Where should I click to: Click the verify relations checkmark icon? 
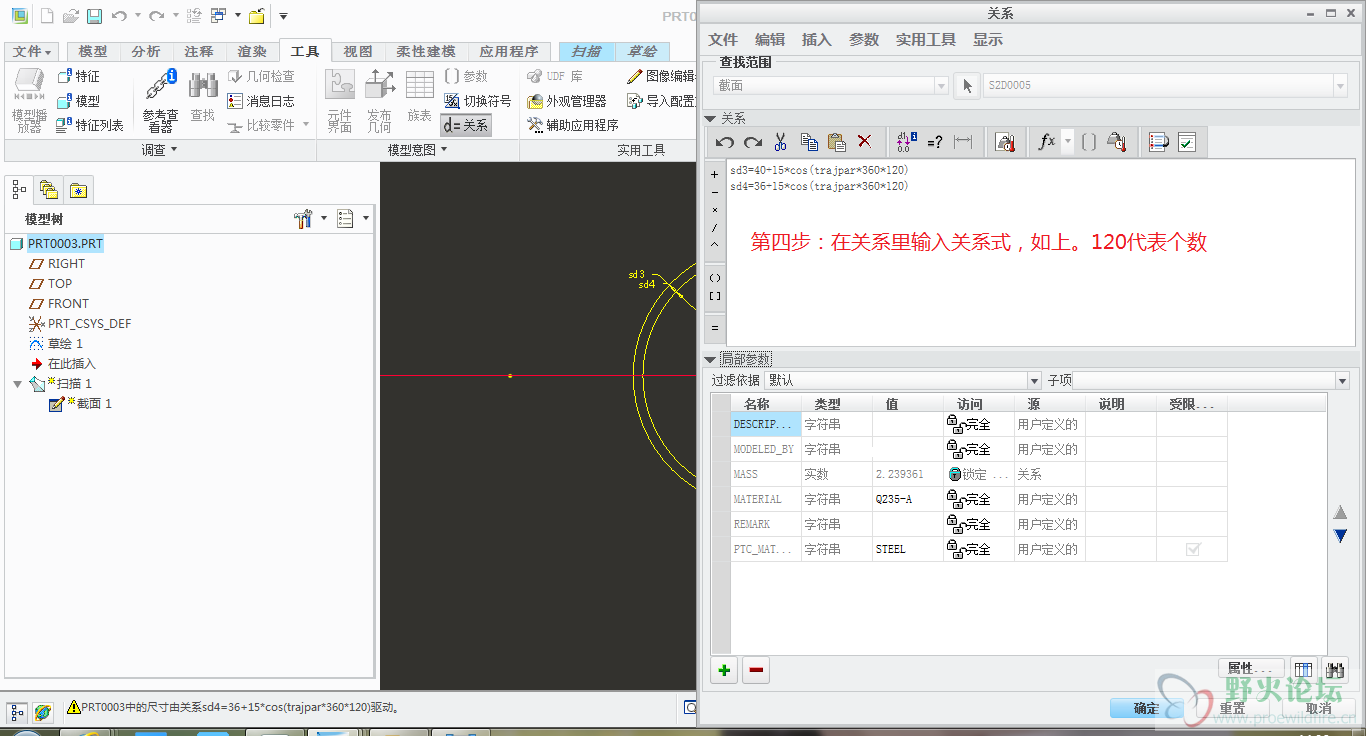pyautogui.click(x=1187, y=142)
